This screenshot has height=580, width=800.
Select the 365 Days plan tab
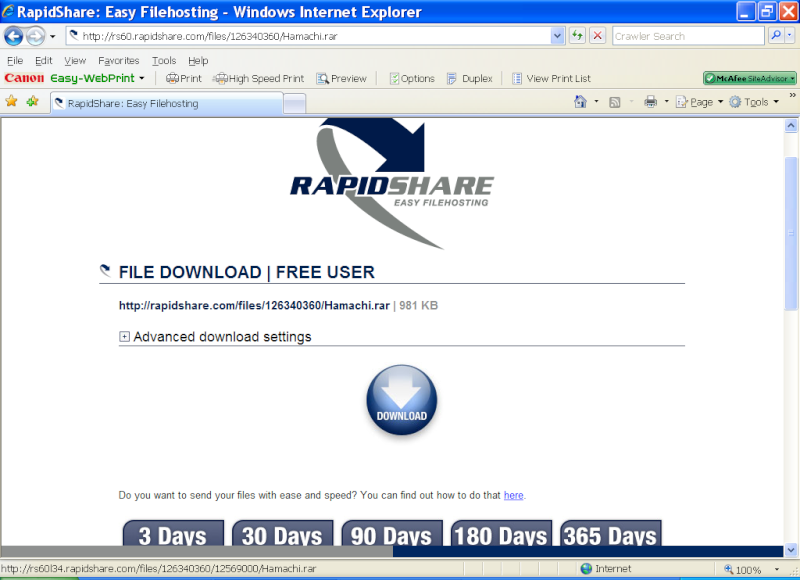point(610,533)
